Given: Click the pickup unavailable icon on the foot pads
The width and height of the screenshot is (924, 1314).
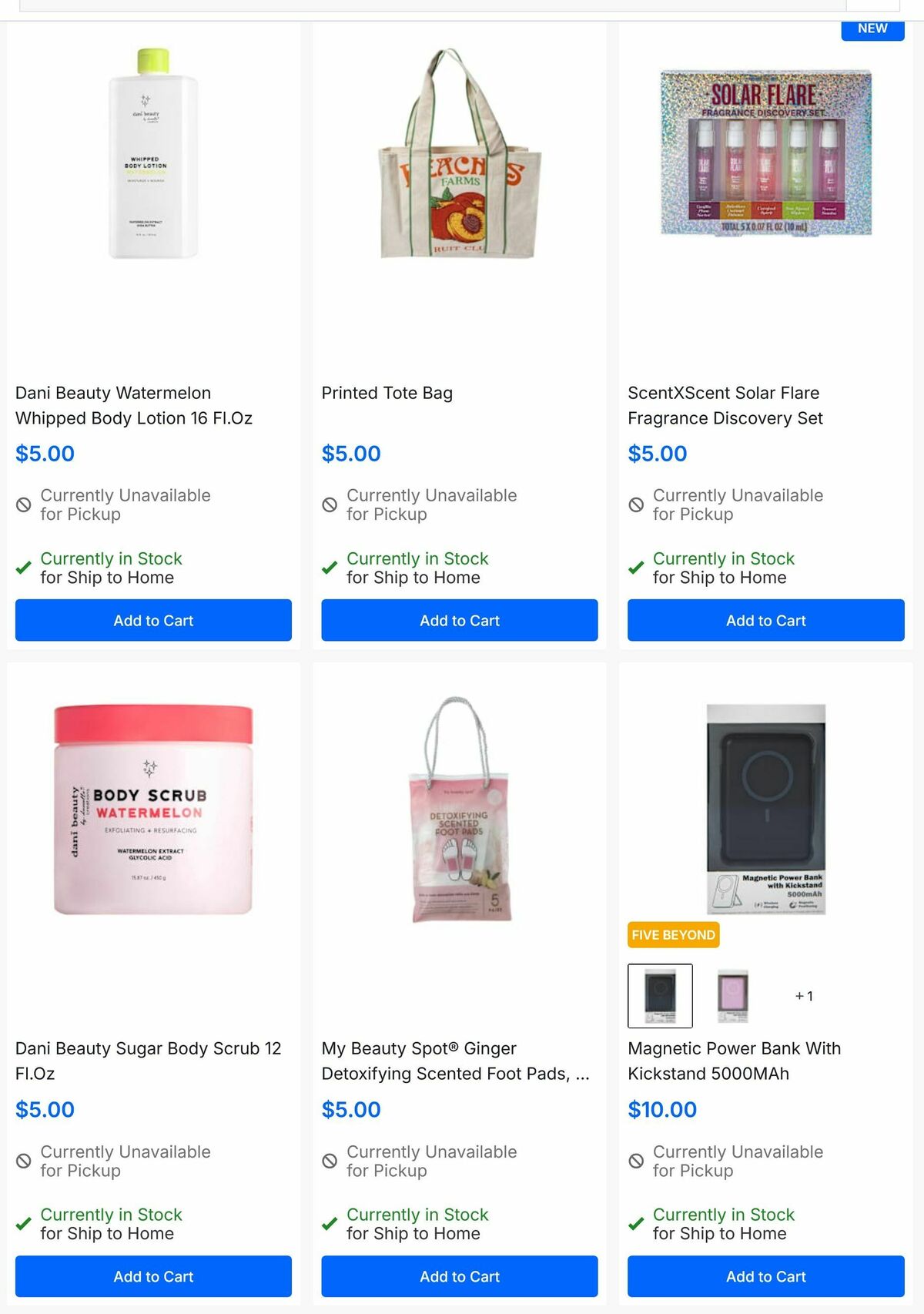Looking at the screenshot, I should point(329,1161).
